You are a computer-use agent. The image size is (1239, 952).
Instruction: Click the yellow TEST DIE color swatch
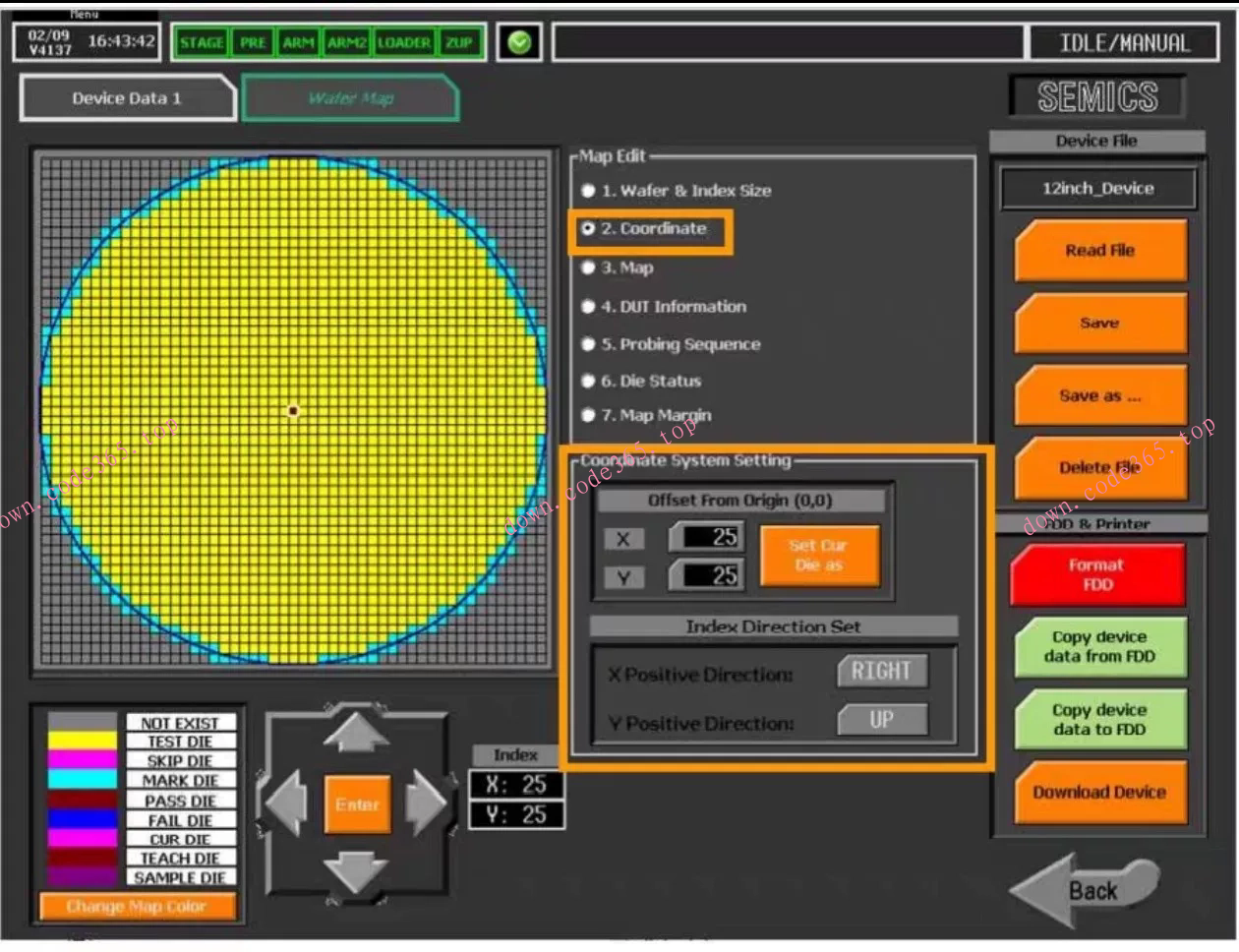coord(83,742)
